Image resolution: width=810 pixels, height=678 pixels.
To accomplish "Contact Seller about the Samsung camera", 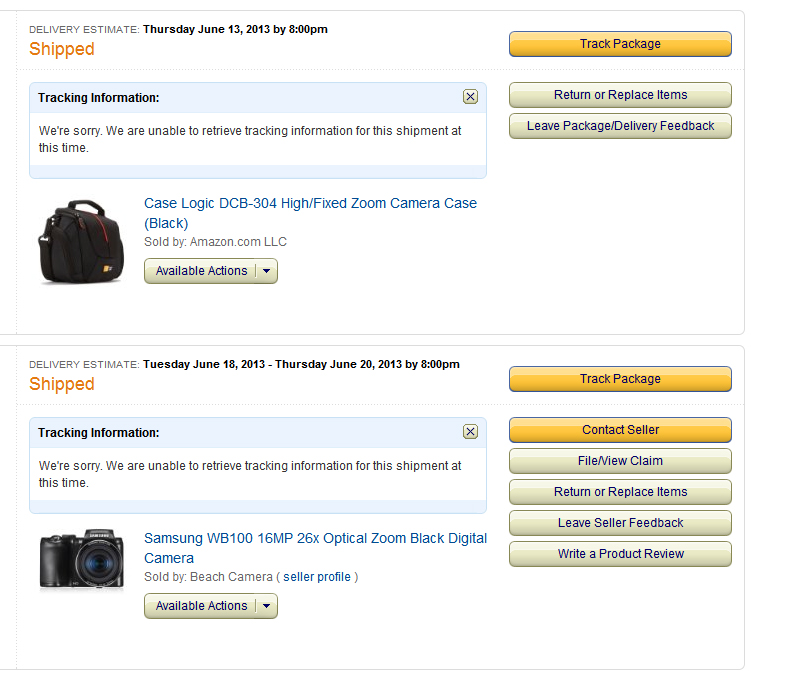I will [x=620, y=430].
